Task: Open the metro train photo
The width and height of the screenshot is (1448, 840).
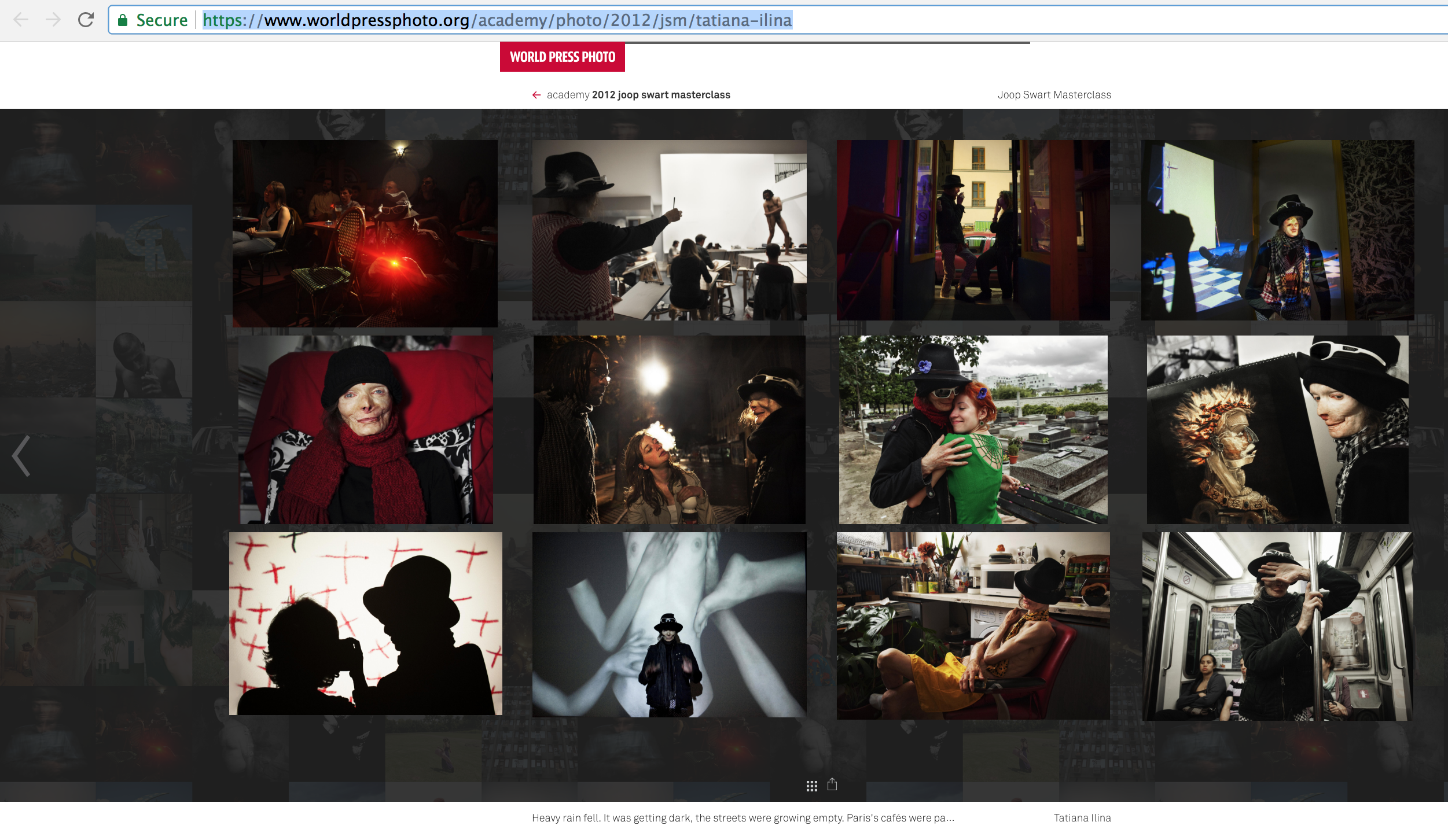Action: [1278, 627]
